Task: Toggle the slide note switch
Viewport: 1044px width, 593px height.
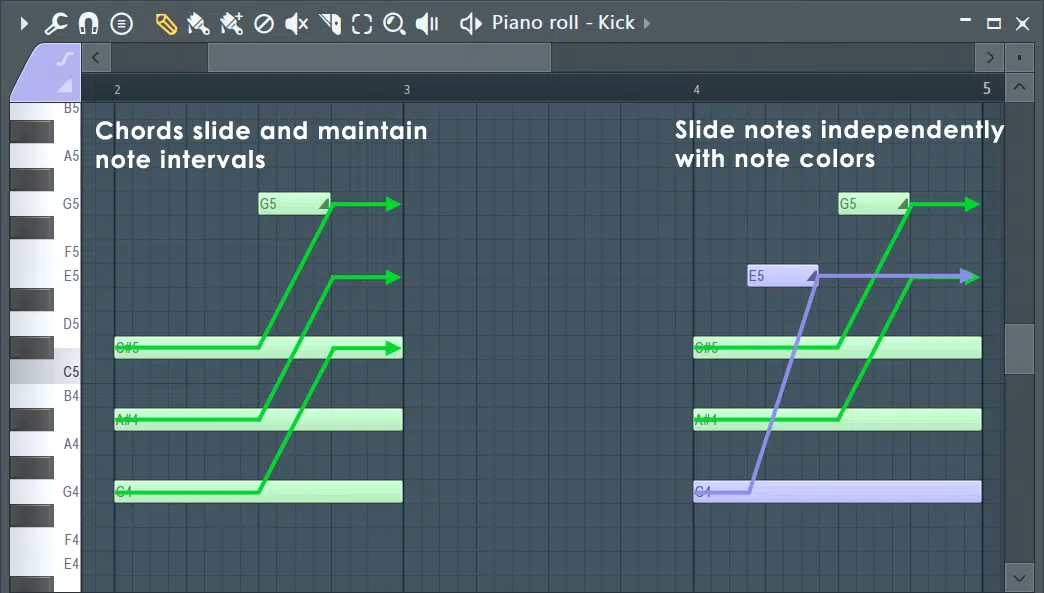Action: tap(65, 59)
